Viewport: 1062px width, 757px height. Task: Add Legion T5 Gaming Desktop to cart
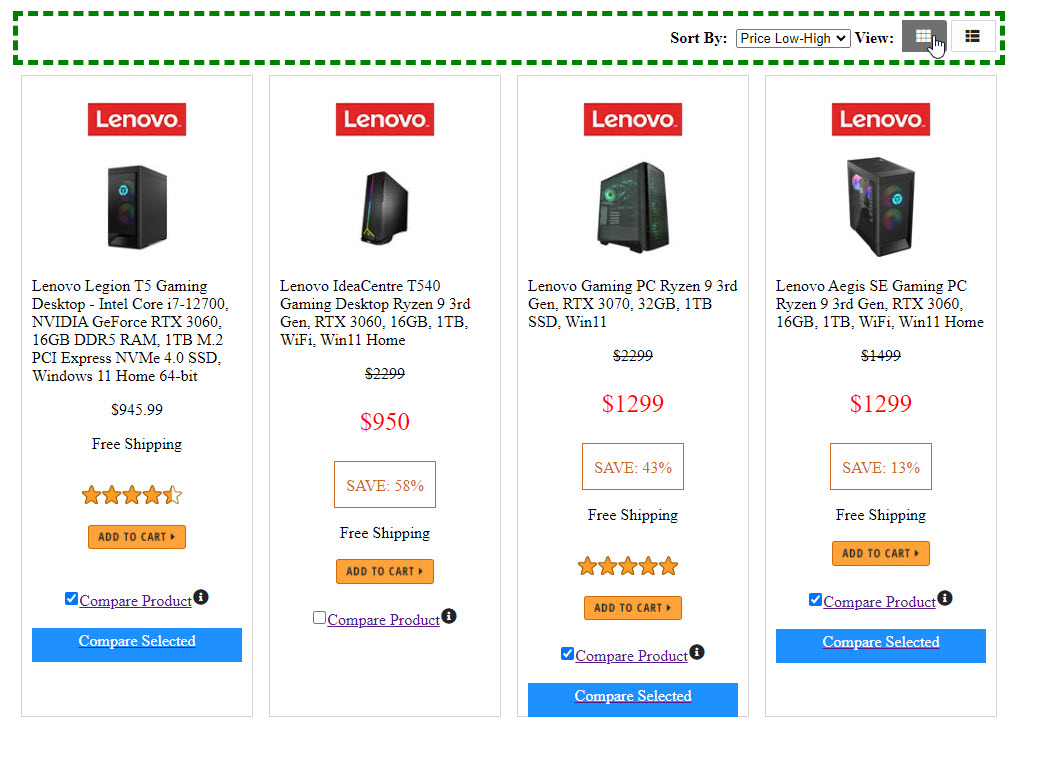137,537
